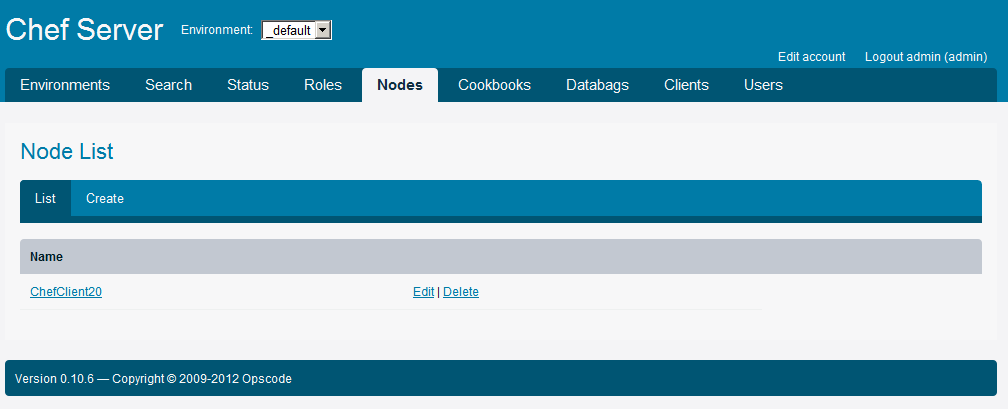This screenshot has height=409, width=1008.
Task: Click the Version 0.10.6 copyright footer text
Action: [x=153, y=379]
